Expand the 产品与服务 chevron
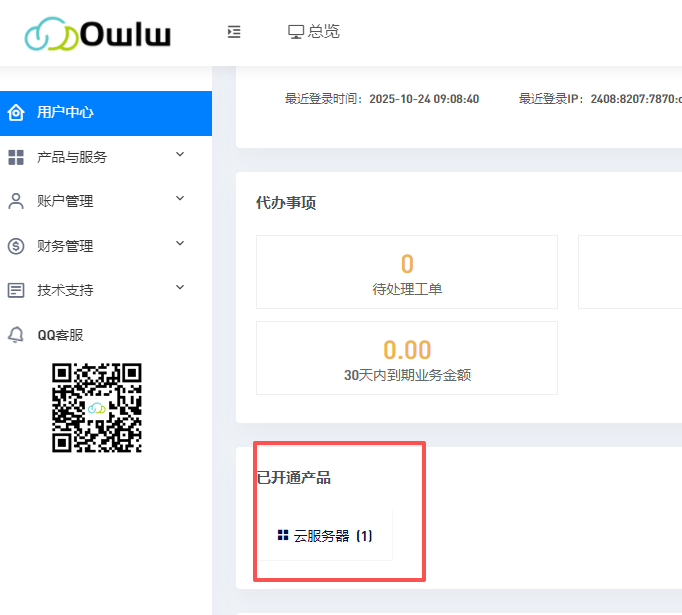Screen dimensions: 682x615 pos(180,155)
